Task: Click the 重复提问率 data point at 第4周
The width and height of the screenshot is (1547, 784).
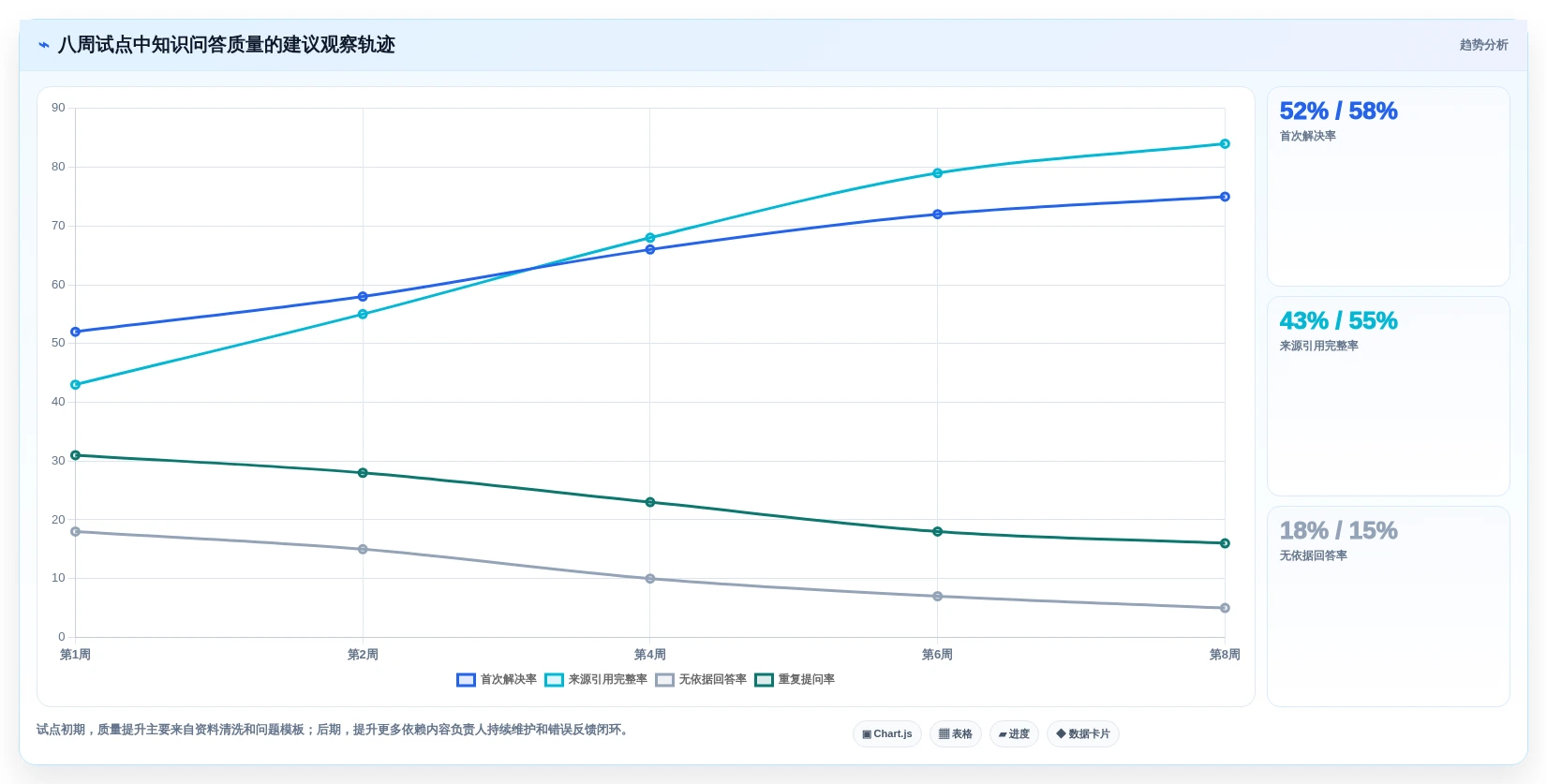Action: 650,502
